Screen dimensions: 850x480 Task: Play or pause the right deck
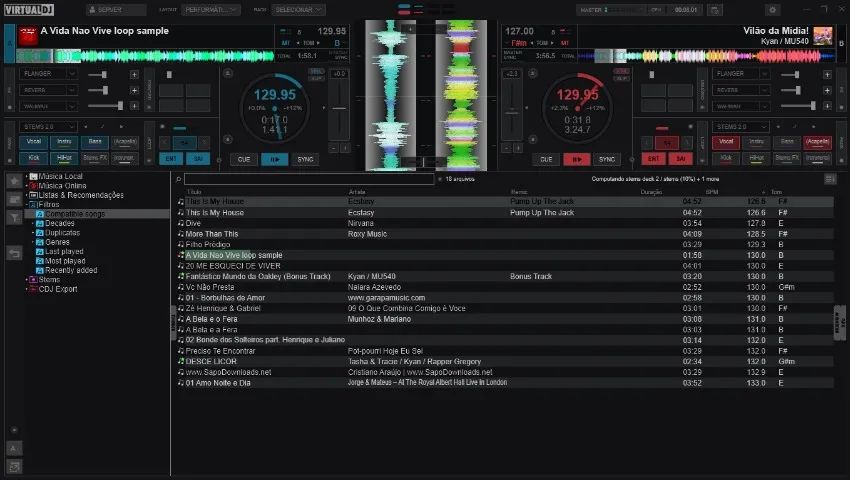[x=577, y=159]
